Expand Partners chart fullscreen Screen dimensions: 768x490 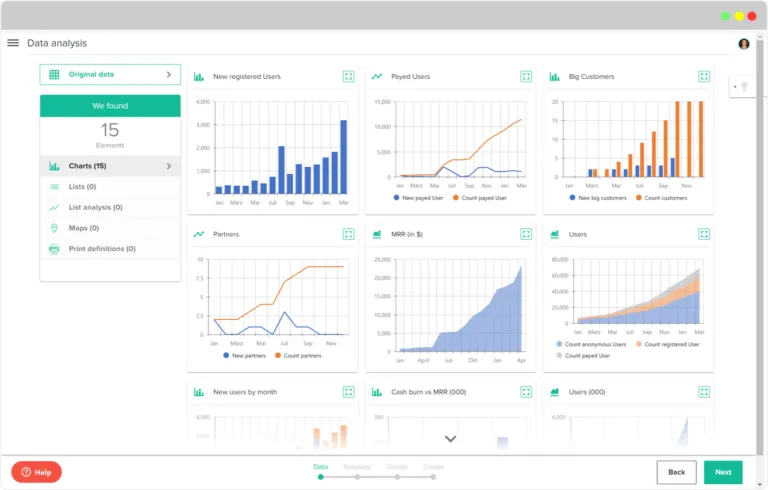click(348, 234)
